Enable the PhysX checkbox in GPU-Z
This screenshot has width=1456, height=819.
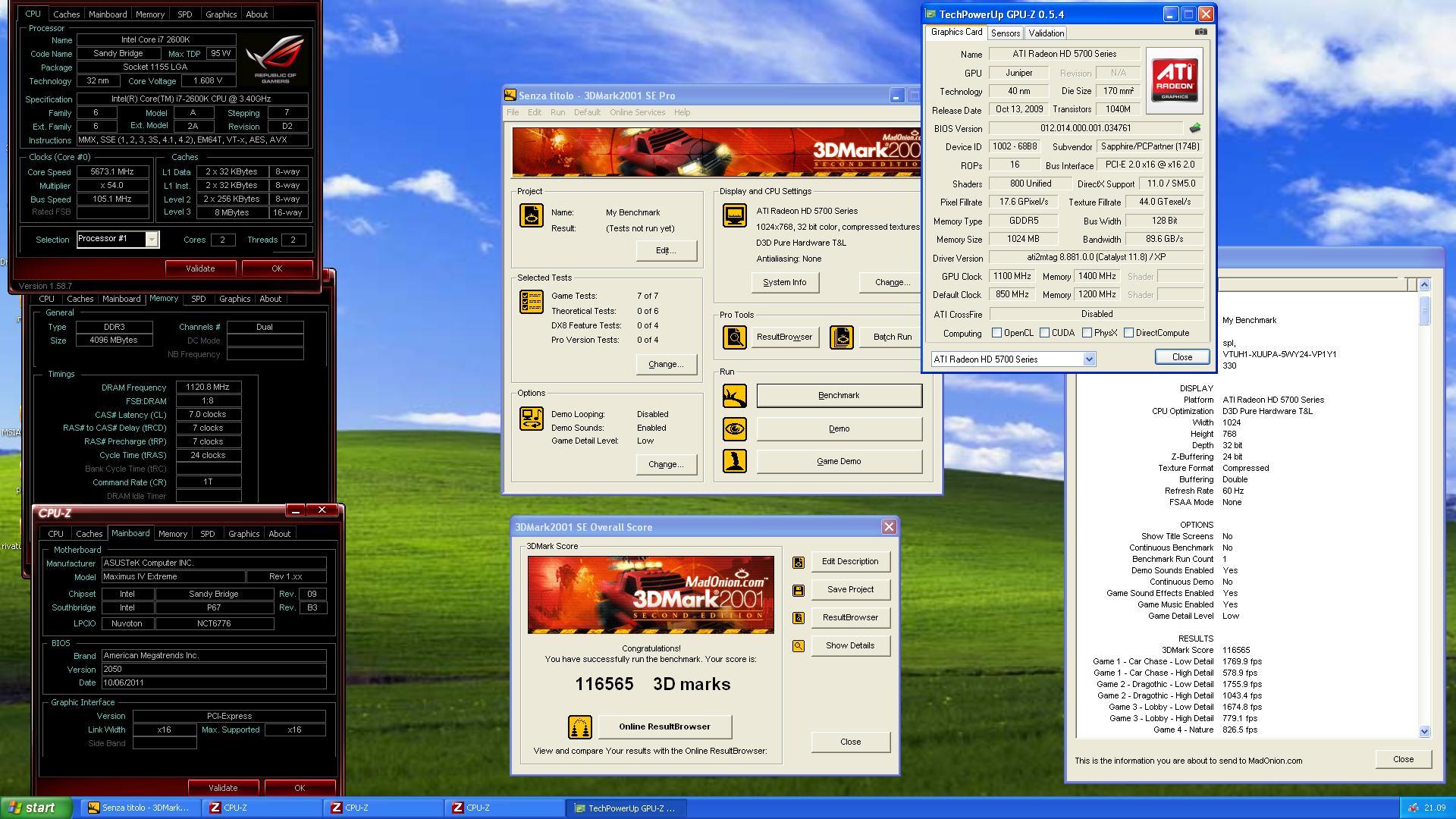click(1087, 333)
